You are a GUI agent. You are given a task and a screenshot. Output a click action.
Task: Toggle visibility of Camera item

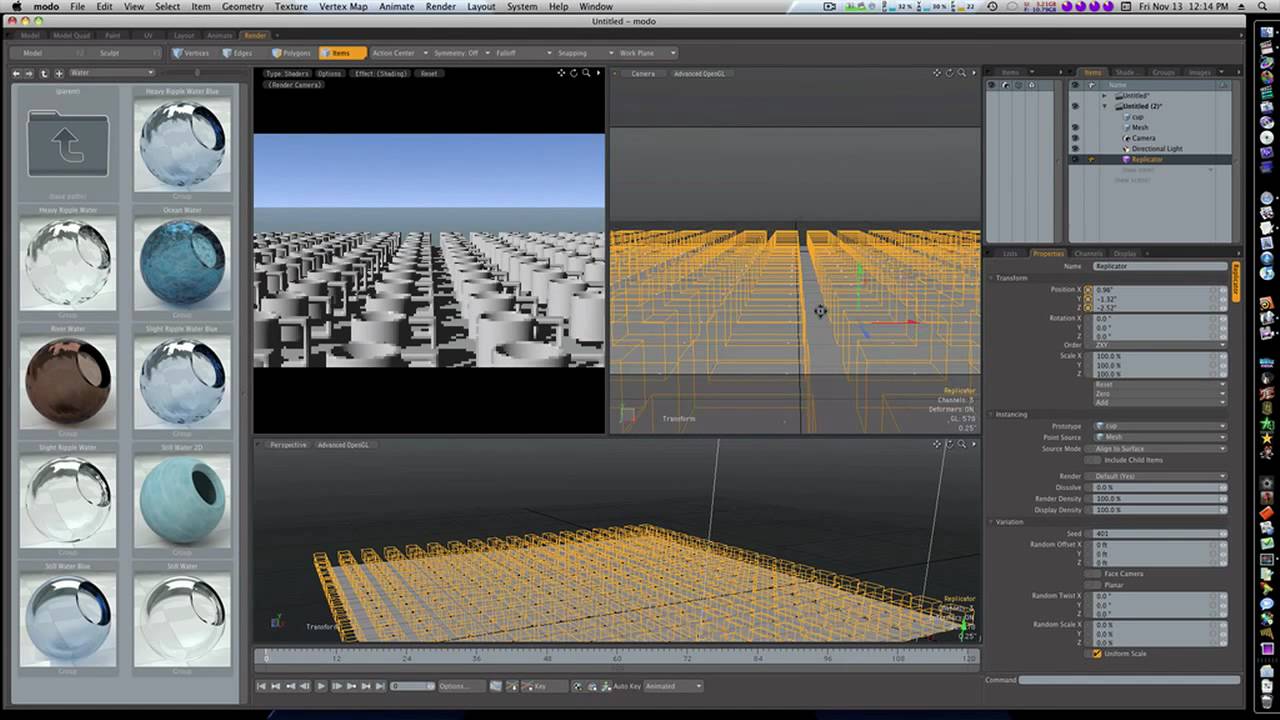(x=1075, y=138)
